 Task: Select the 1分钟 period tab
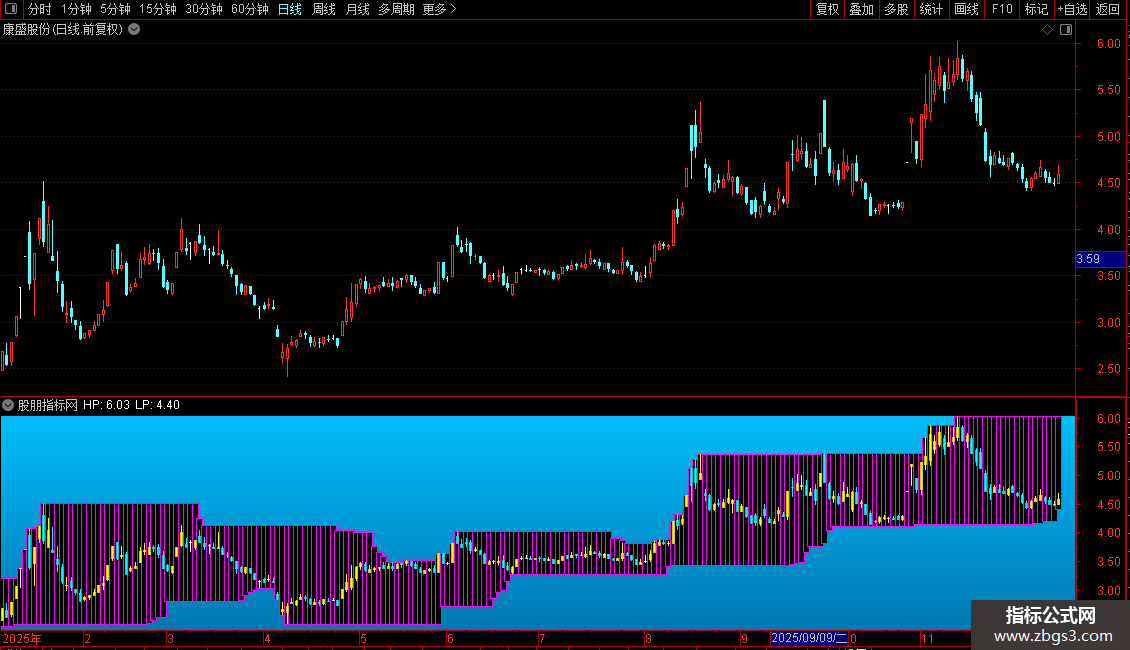[76, 9]
